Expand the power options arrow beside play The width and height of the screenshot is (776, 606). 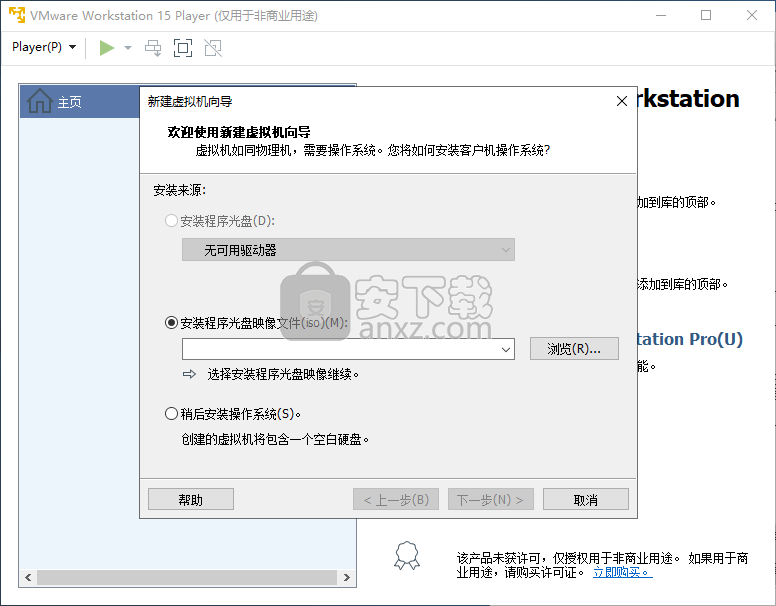(x=128, y=48)
